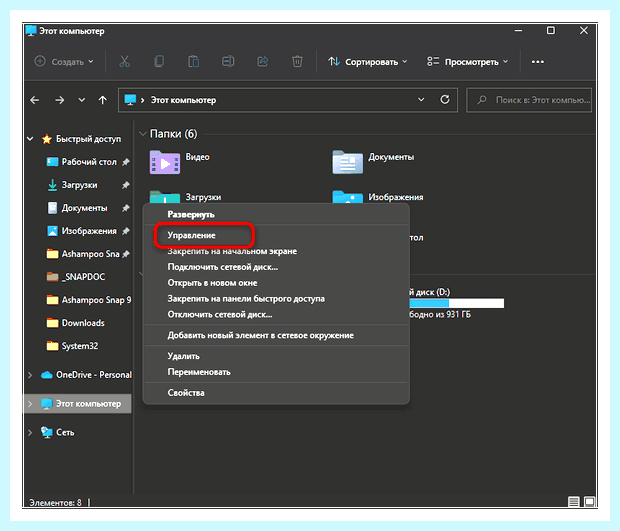Click the Copy icon in toolbar
The image size is (620, 531).
(x=159, y=62)
